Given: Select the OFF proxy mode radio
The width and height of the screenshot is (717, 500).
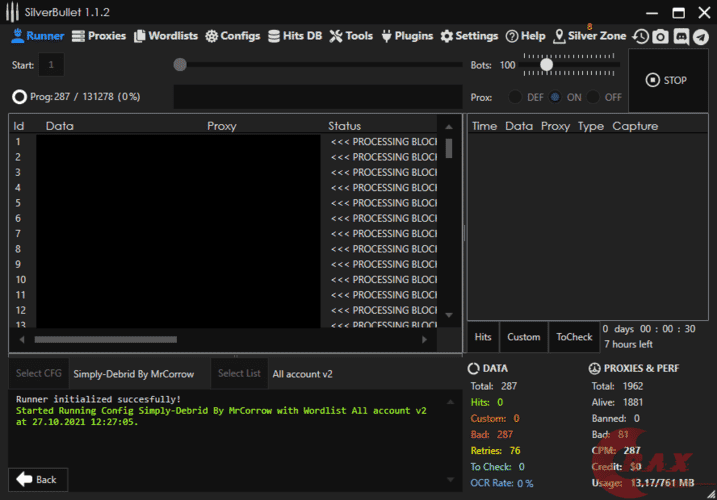Looking at the screenshot, I should [593, 97].
